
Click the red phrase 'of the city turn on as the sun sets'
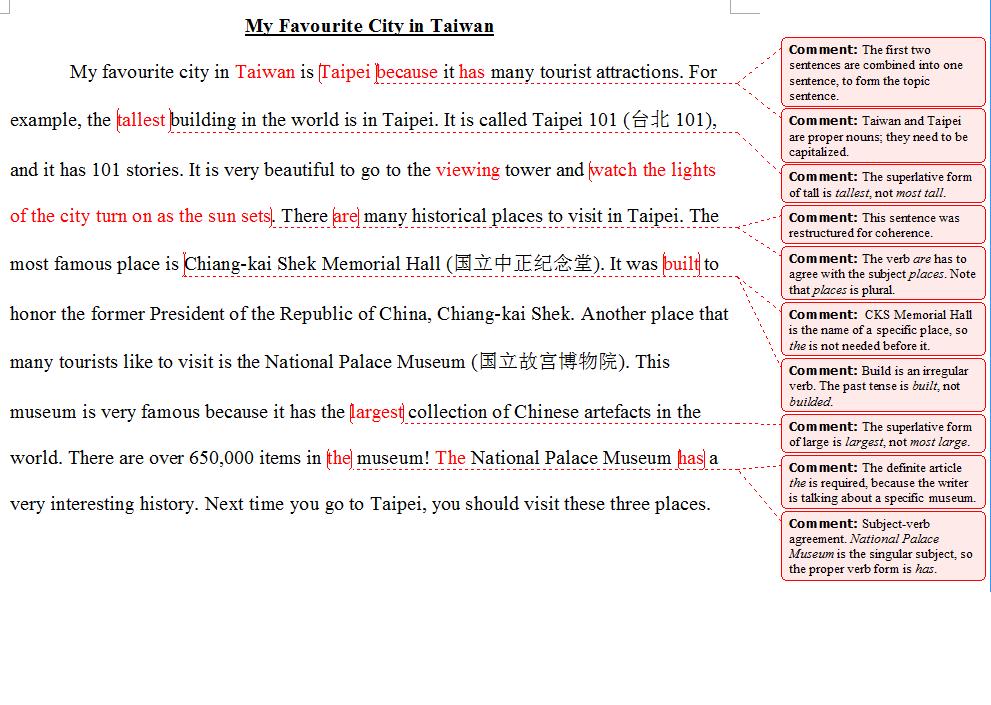(140, 216)
